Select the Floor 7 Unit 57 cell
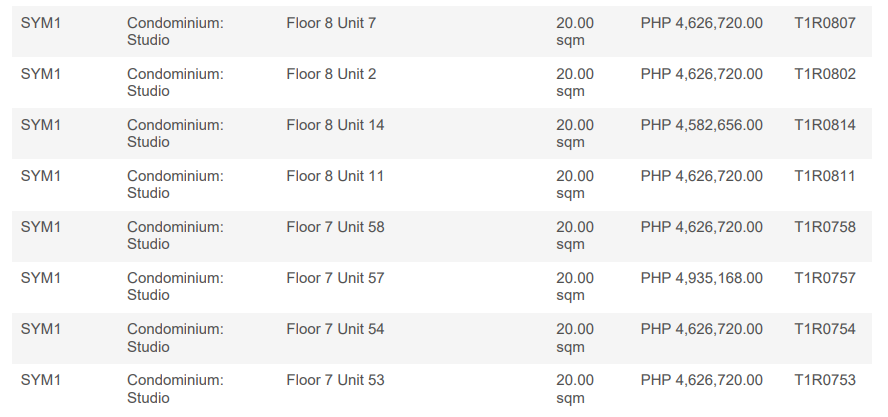 (x=335, y=278)
